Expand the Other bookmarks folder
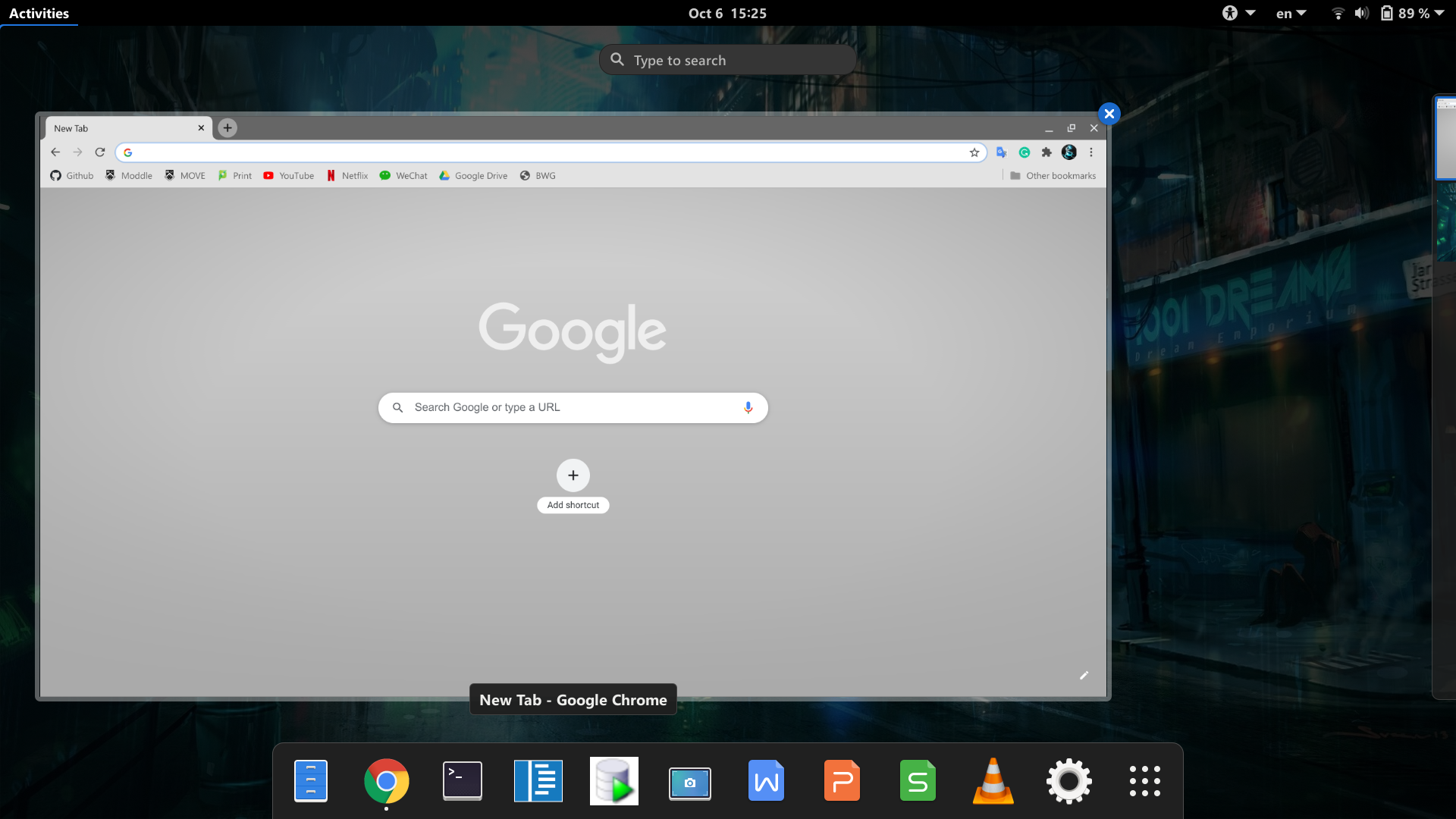 (x=1053, y=176)
